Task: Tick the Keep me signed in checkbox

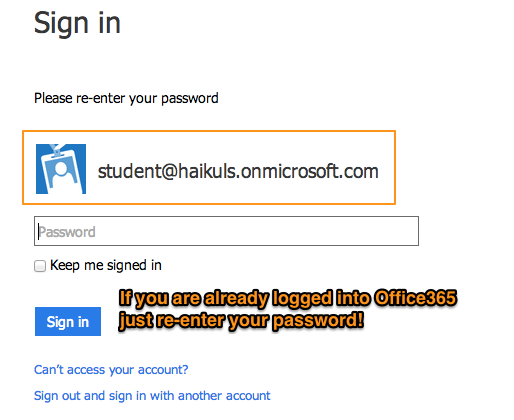Action: point(40,266)
